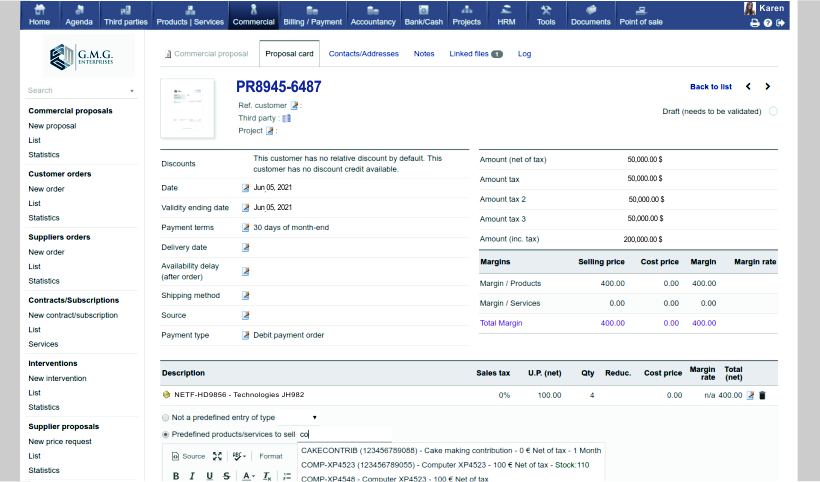Click the Back to list link
This screenshot has width=820, height=482.
(x=711, y=87)
